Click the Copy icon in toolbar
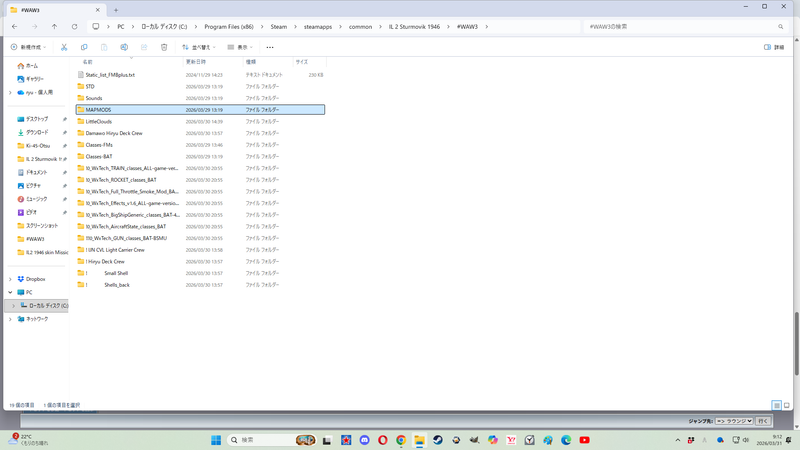Viewport: 800px width, 450px height. click(84, 47)
